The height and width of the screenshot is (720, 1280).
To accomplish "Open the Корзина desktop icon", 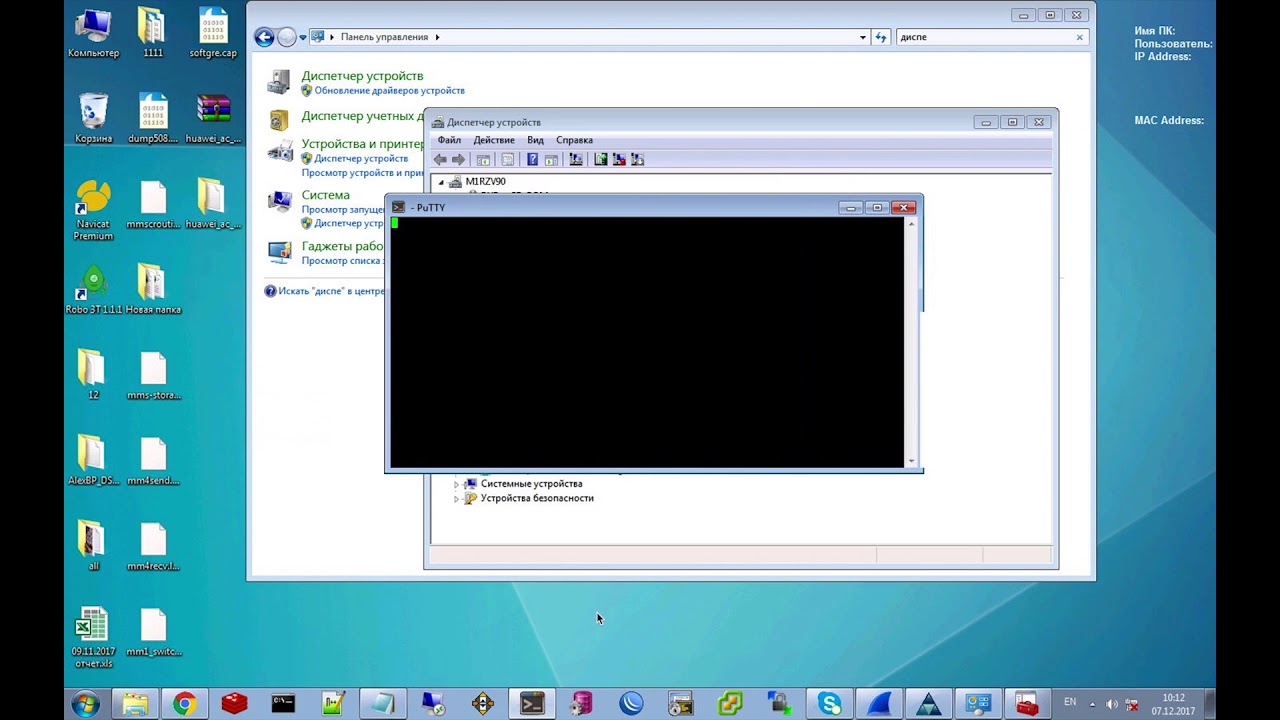I will (x=93, y=118).
